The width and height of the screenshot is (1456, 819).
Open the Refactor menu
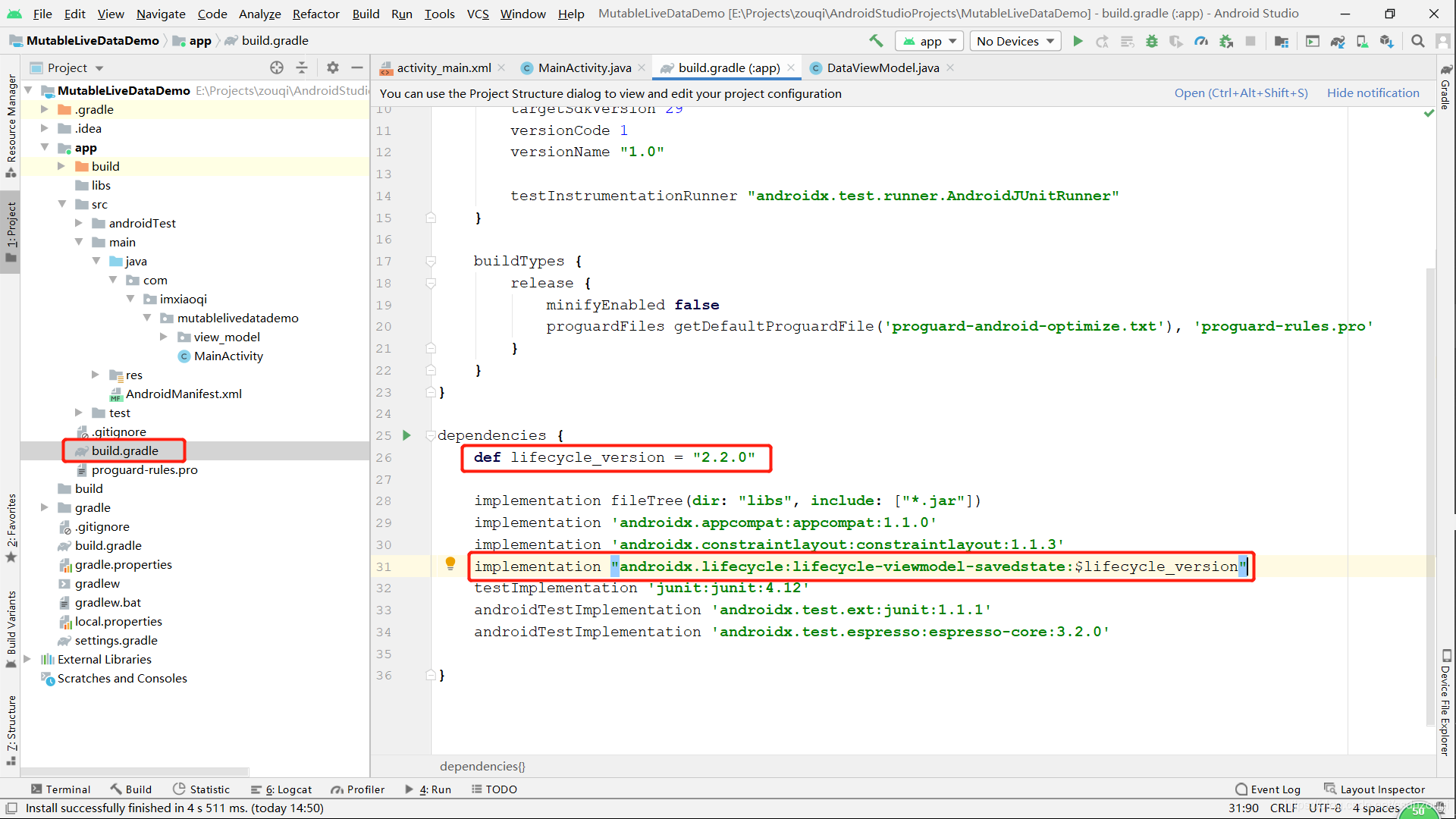pyautogui.click(x=315, y=14)
